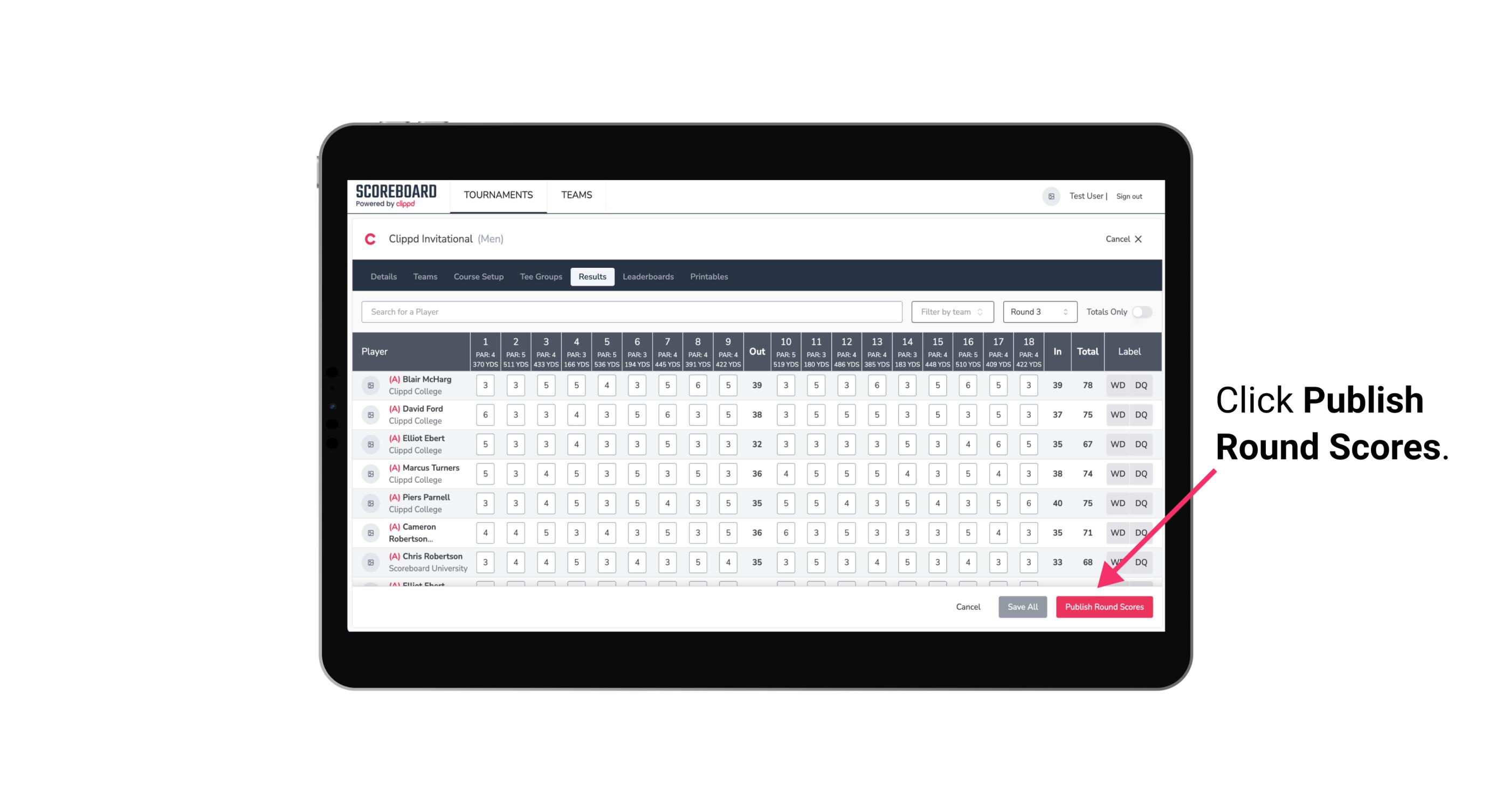The height and width of the screenshot is (812, 1510).
Task: Open the Round 3 dropdown selector
Action: [1037, 312]
